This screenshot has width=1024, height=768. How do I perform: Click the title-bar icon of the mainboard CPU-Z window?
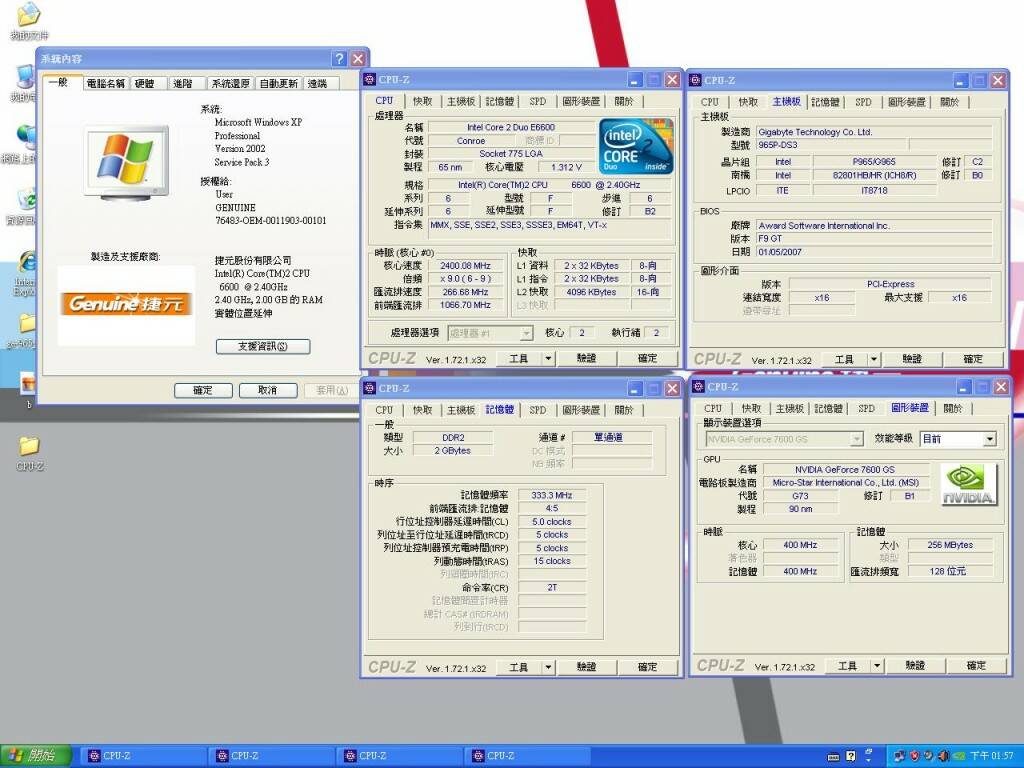tap(696, 80)
